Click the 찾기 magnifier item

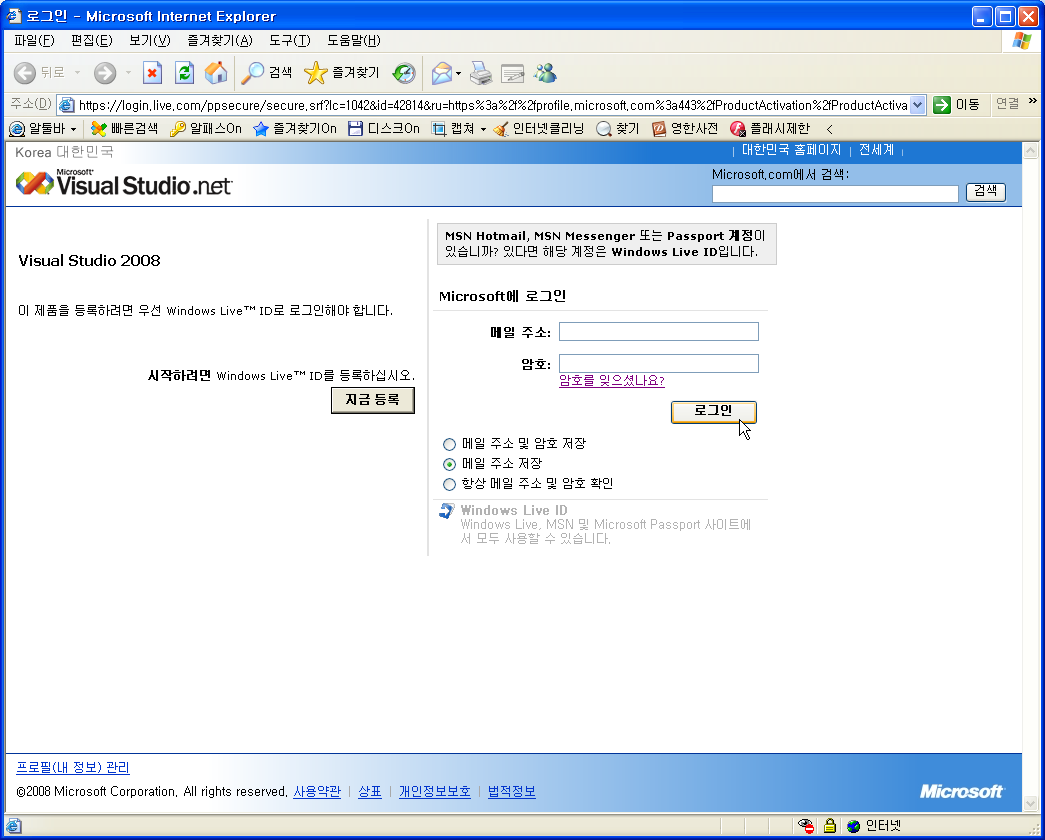coord(617,129)
